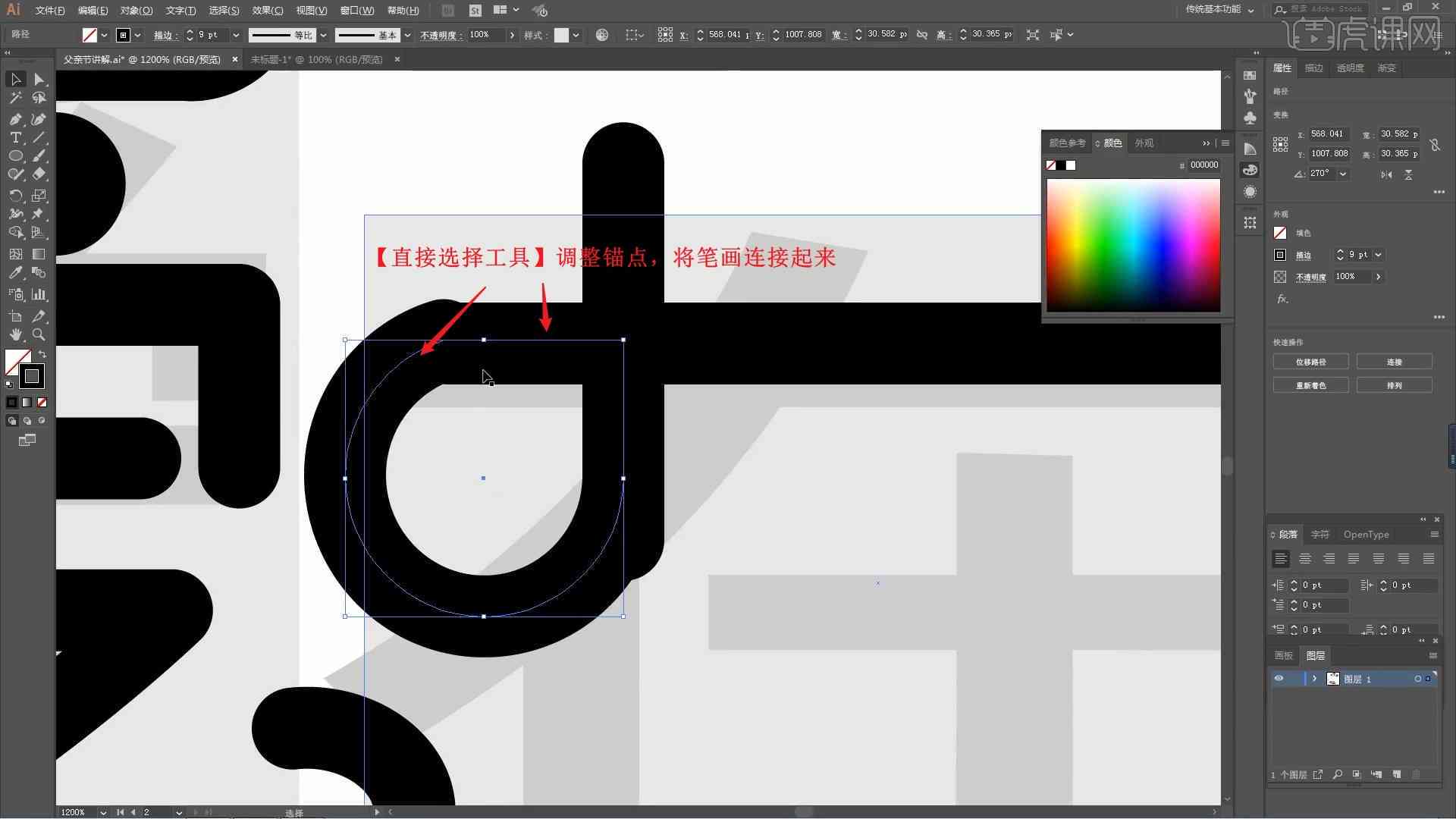Screen dimensions: 1456x819
Task: Toggle visibility of 图层 1
Action: tap(1279, 679)
